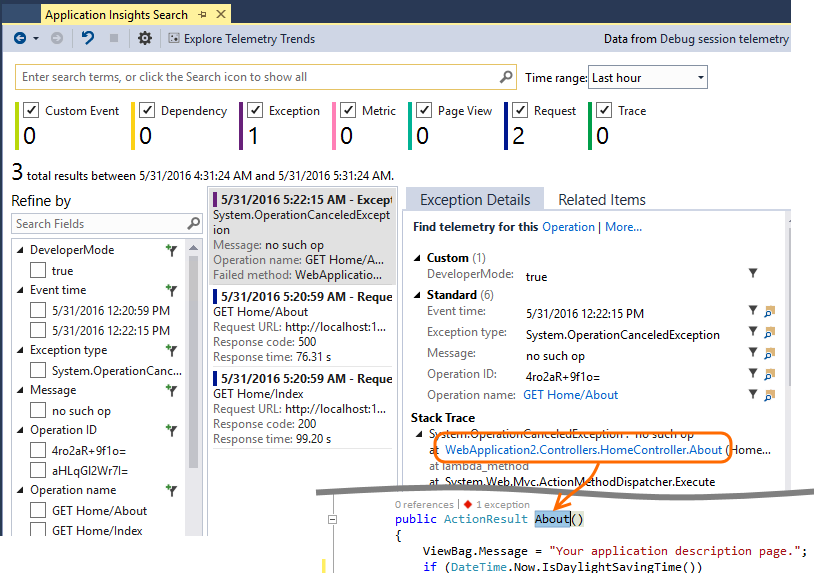Click the search magnifier in search terms box
The width and height of the screenshot is (814, 573).
[x=506, y=77]
